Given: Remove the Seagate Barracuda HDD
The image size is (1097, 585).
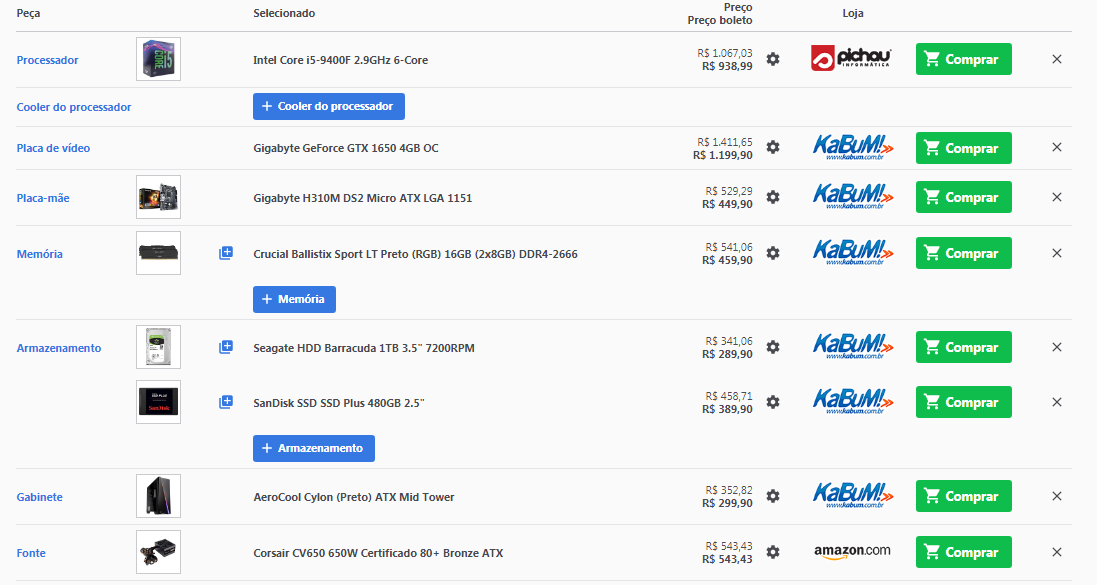Looking at the screenshot, I should pos(1056,347).
